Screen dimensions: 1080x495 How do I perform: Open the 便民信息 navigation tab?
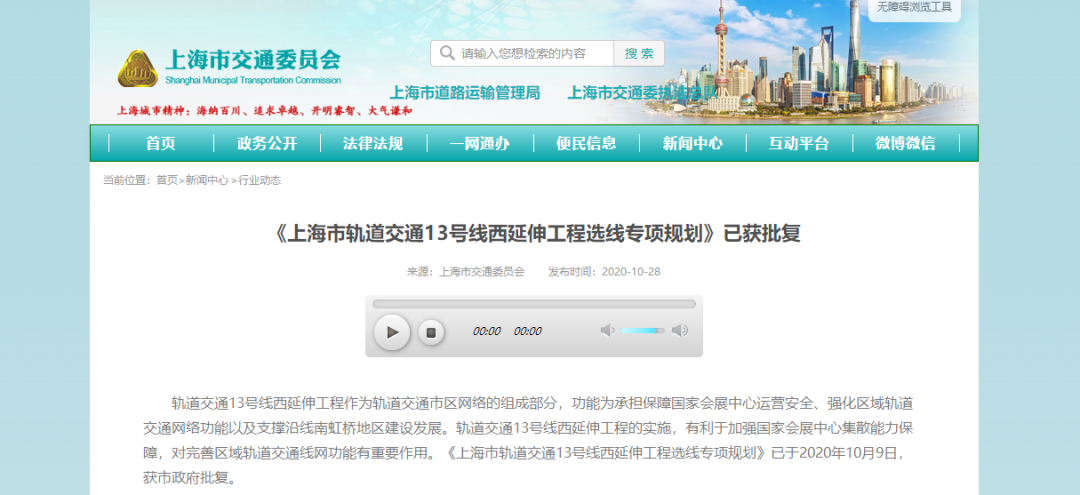pyautogui.click(x=586, y=143)
